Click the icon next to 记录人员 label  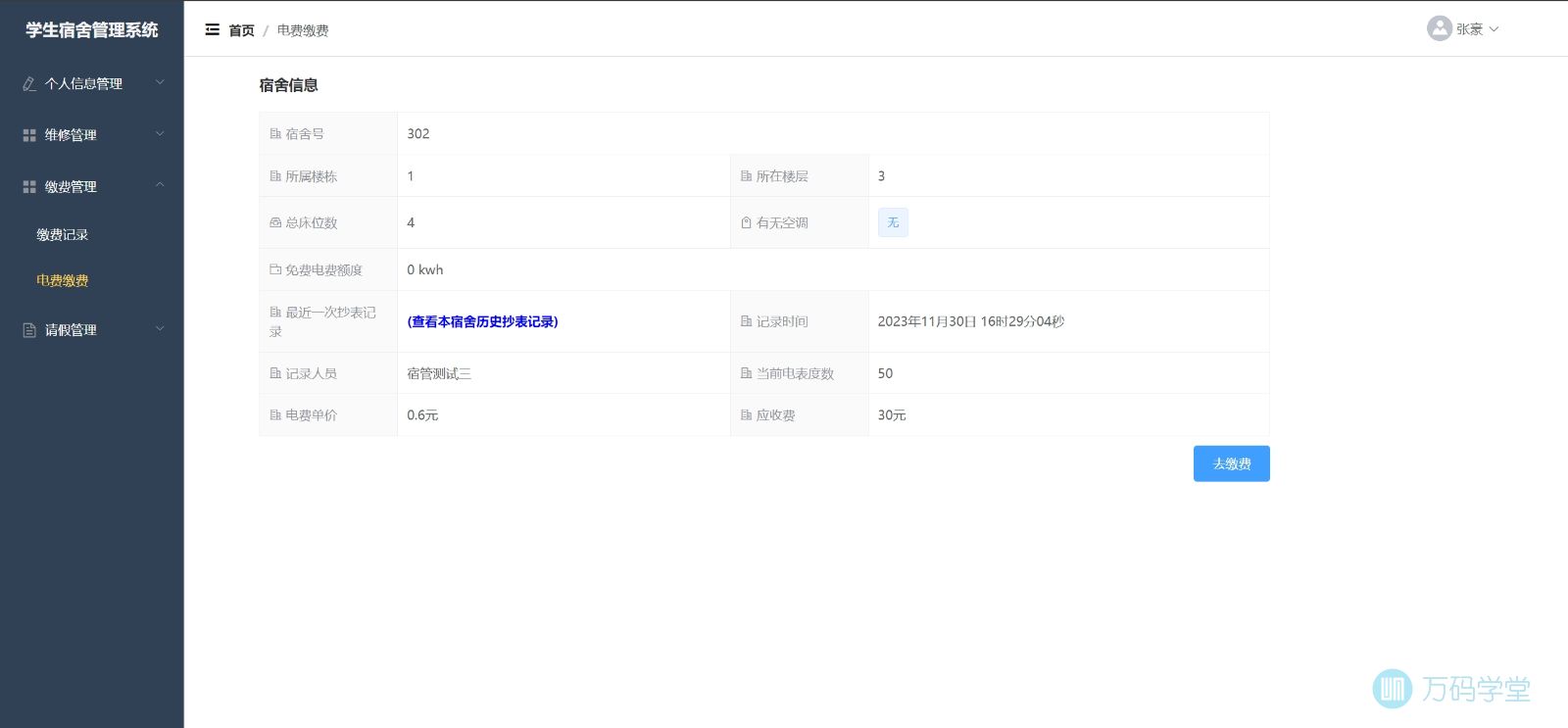click(x=275, y=373)
